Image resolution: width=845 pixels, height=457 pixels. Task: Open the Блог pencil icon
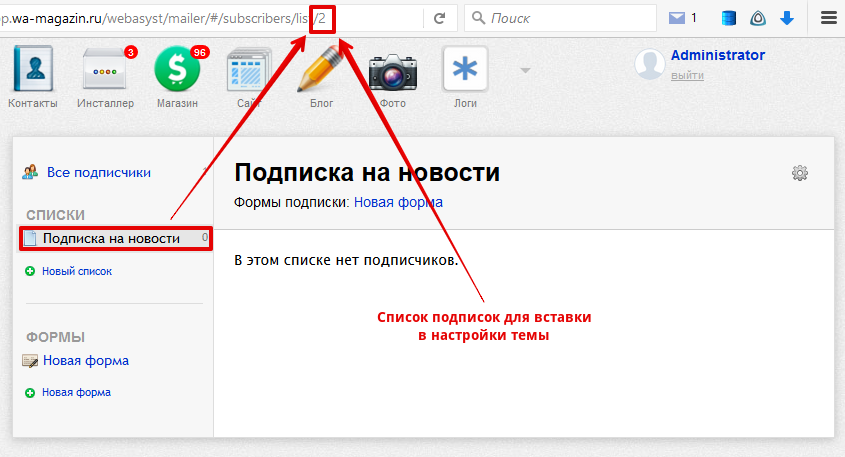(321, 69)
